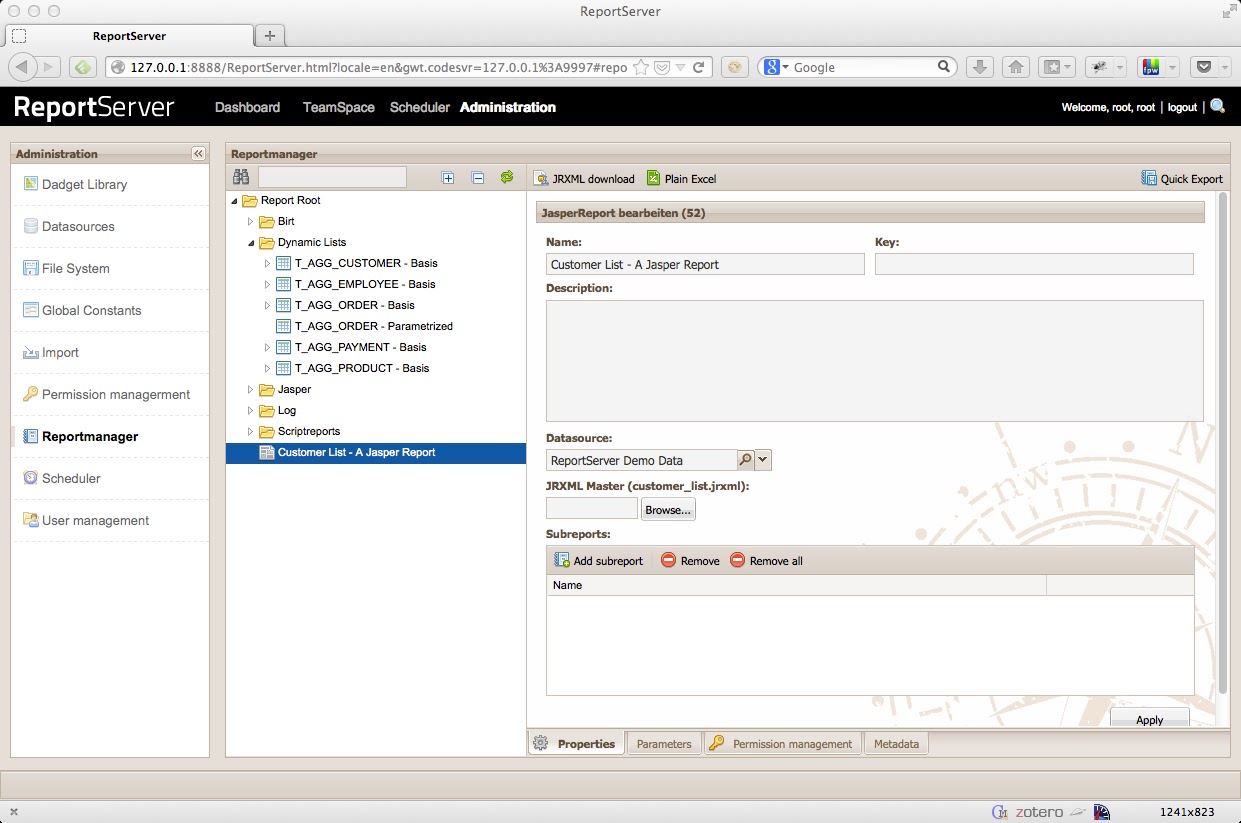
Task: Collapse the Administration panel with double-arrow icon
Action: pos(198,153)
